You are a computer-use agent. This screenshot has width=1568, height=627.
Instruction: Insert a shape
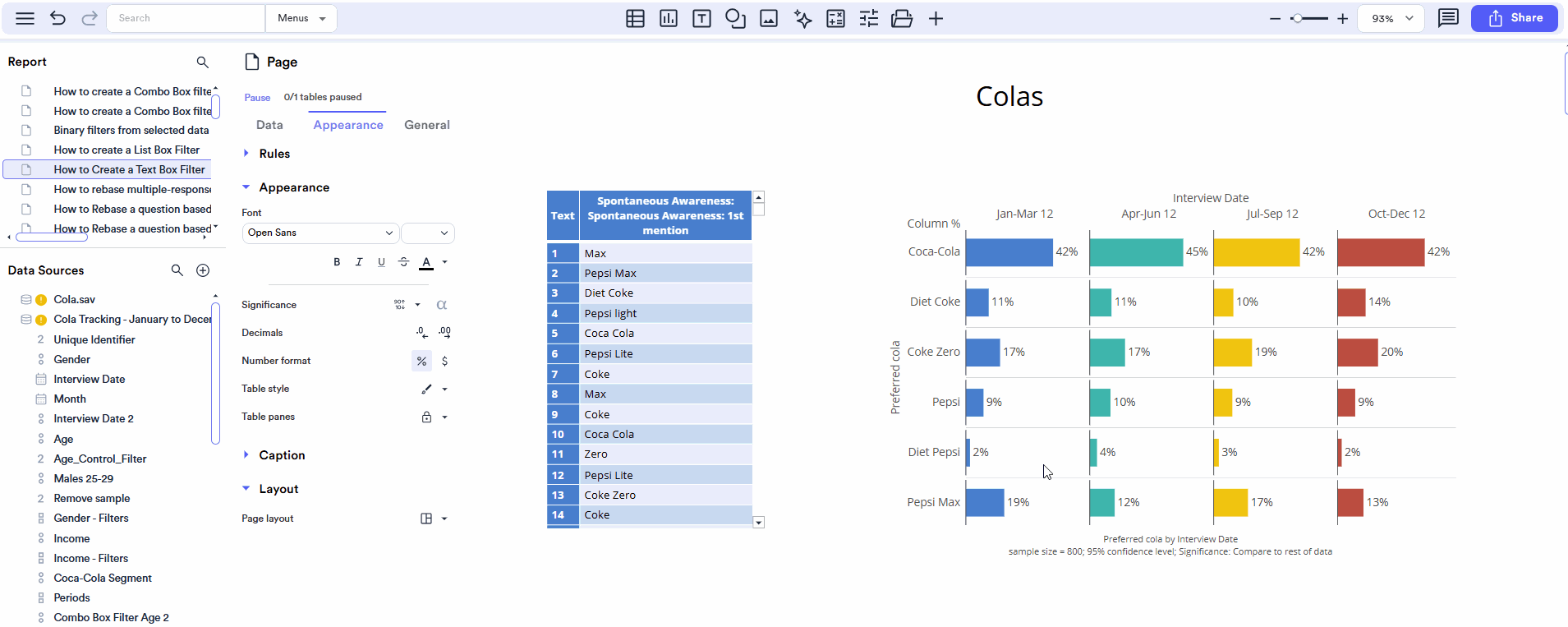coord(735,18)
